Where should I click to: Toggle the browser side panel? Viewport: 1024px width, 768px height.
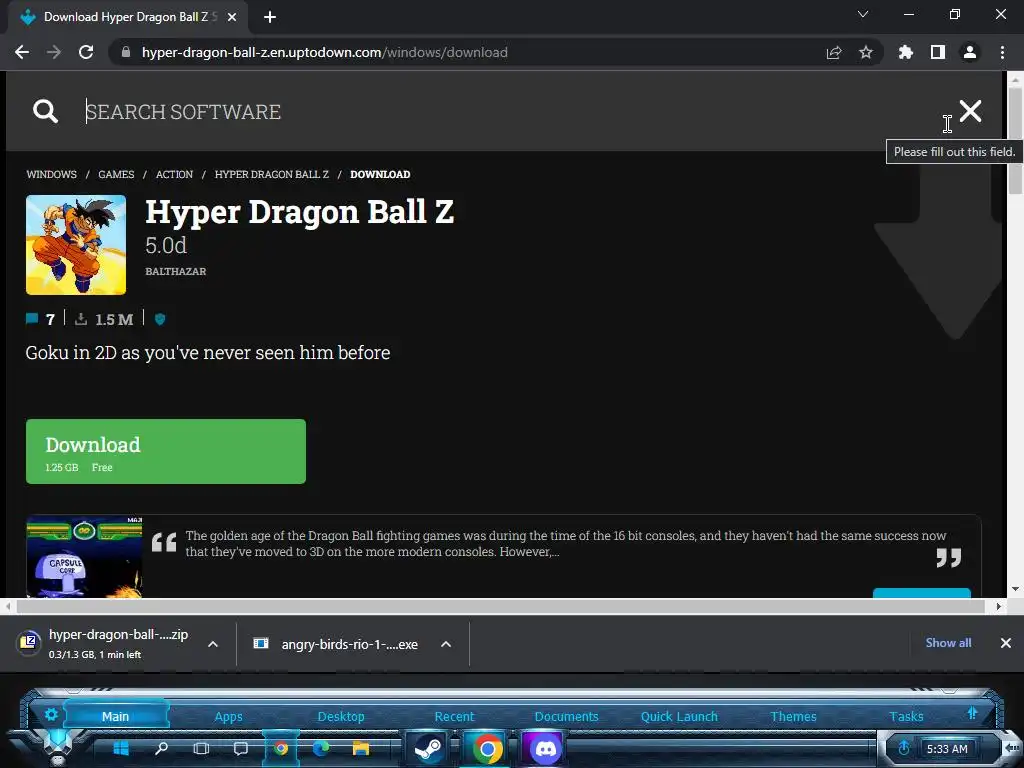938,52
